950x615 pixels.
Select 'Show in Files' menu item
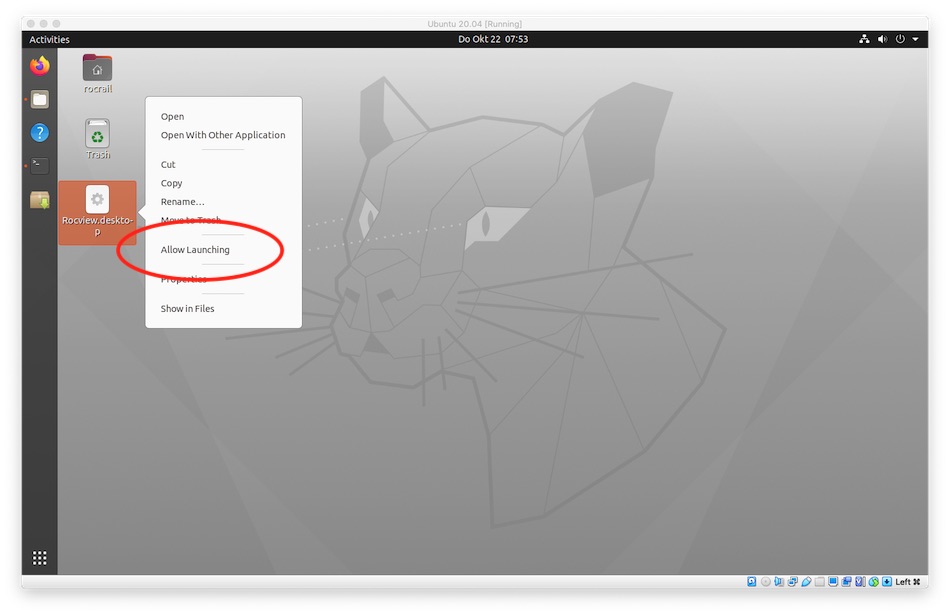point(187,309)
